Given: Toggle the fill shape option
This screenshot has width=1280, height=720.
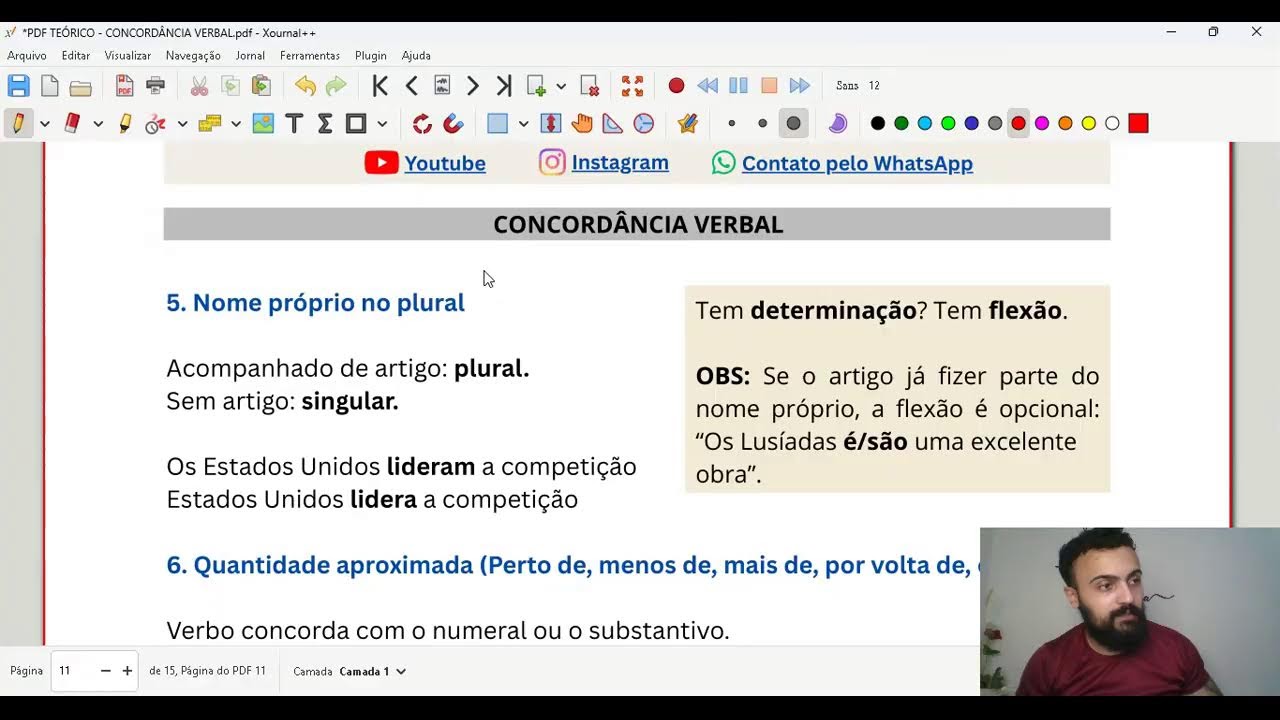Looking at the screenshot, I should coord(838,124).
